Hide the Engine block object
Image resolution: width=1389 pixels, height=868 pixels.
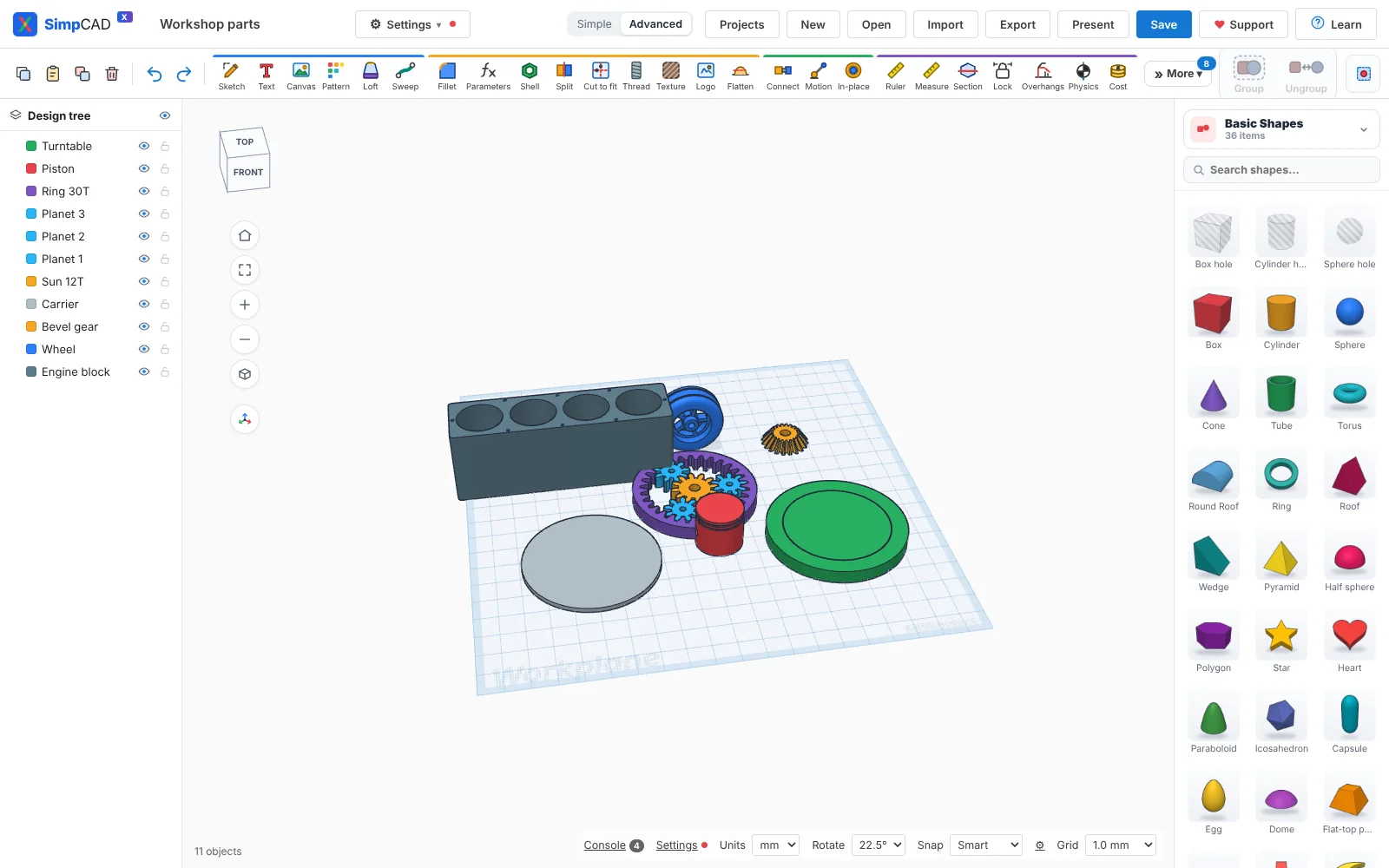click(144, 372)
